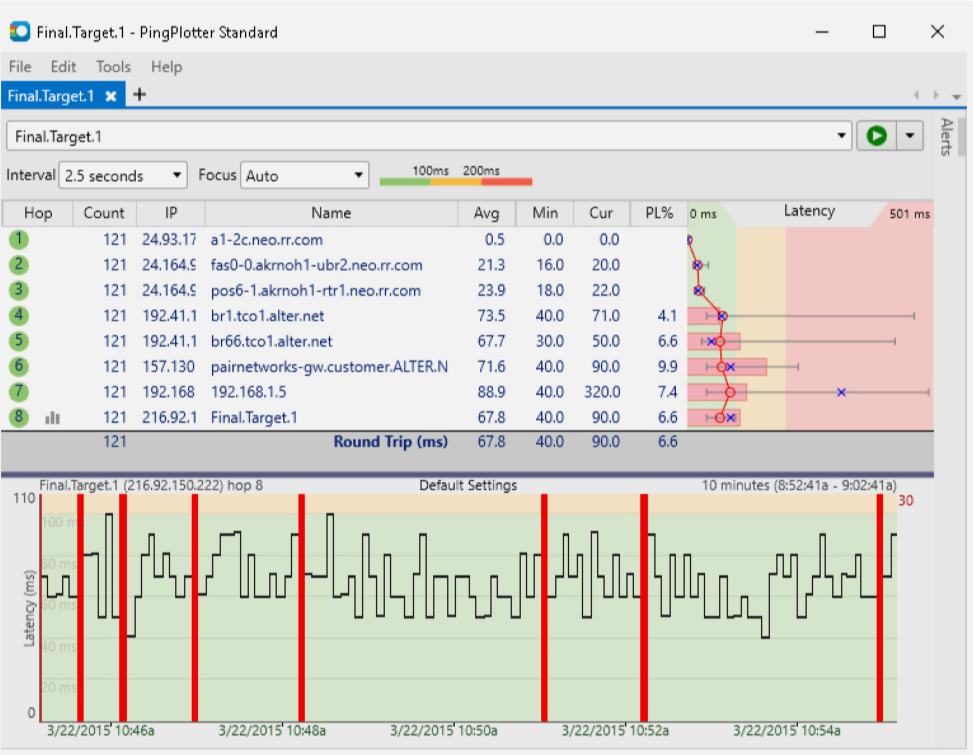The width and height of the screenshot is (973, 755).
Task: Click the 9.9 packet loss value
Action: (668, 367)
